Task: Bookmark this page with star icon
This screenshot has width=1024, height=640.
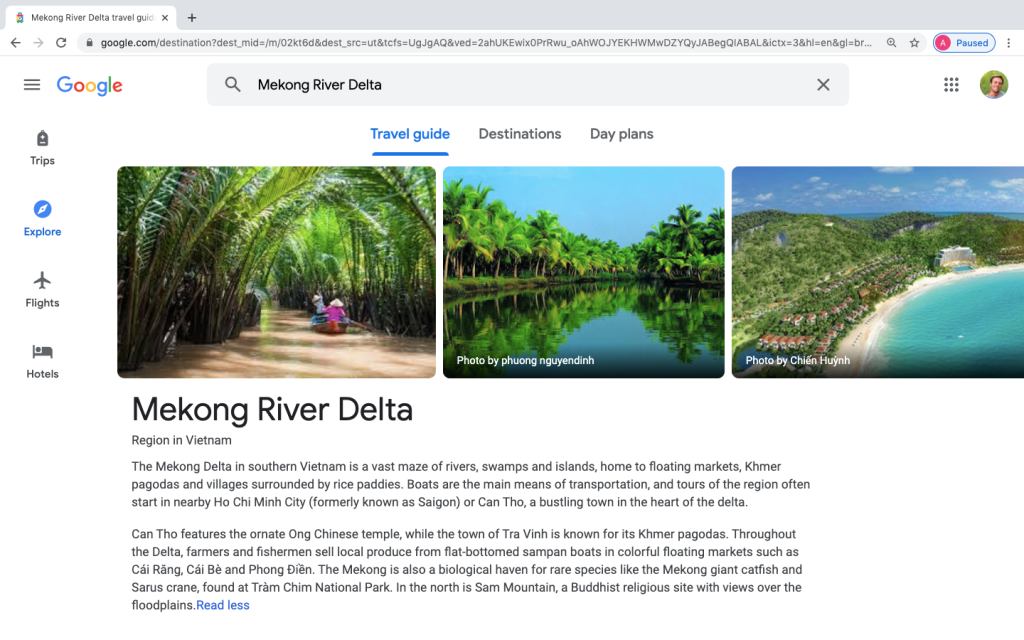Action: tap(914, 43)
